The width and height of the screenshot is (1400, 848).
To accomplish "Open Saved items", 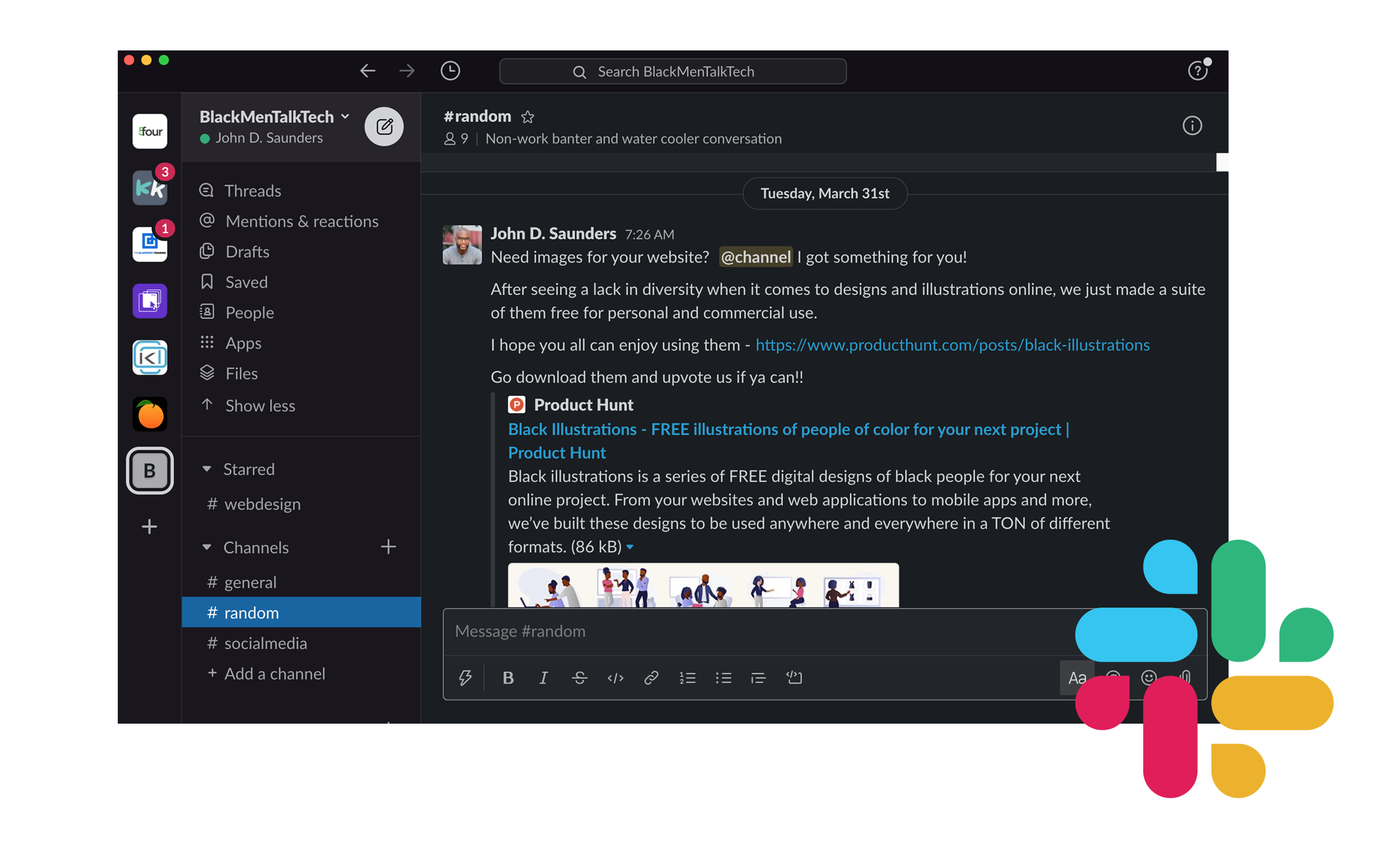I will tap(301, 282).
